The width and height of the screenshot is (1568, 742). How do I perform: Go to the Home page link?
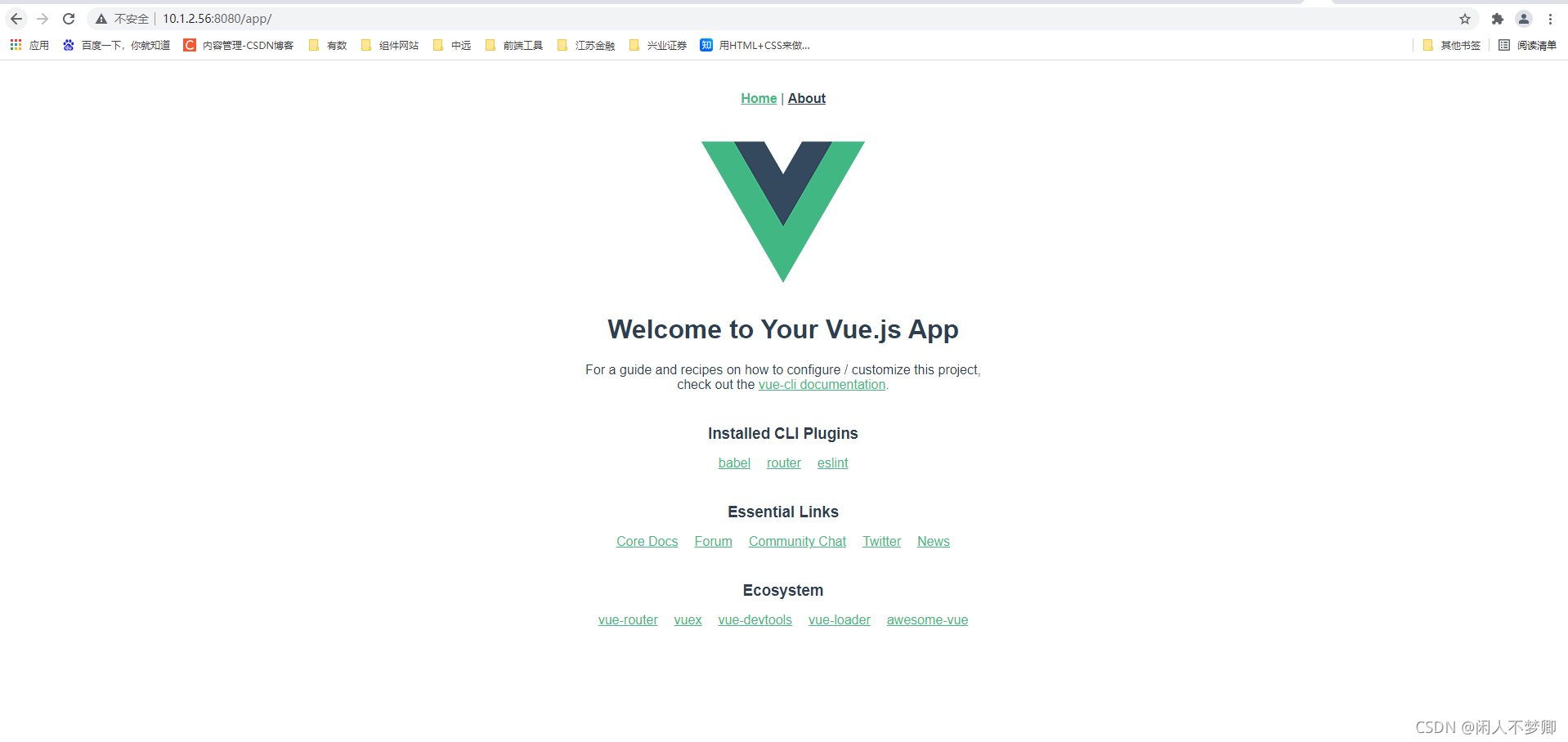(x=759, y=98)
